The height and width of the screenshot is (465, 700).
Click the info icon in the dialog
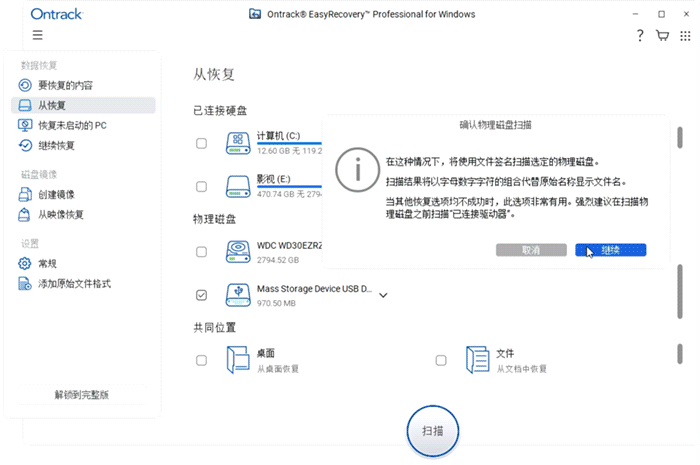coord(358,170)
